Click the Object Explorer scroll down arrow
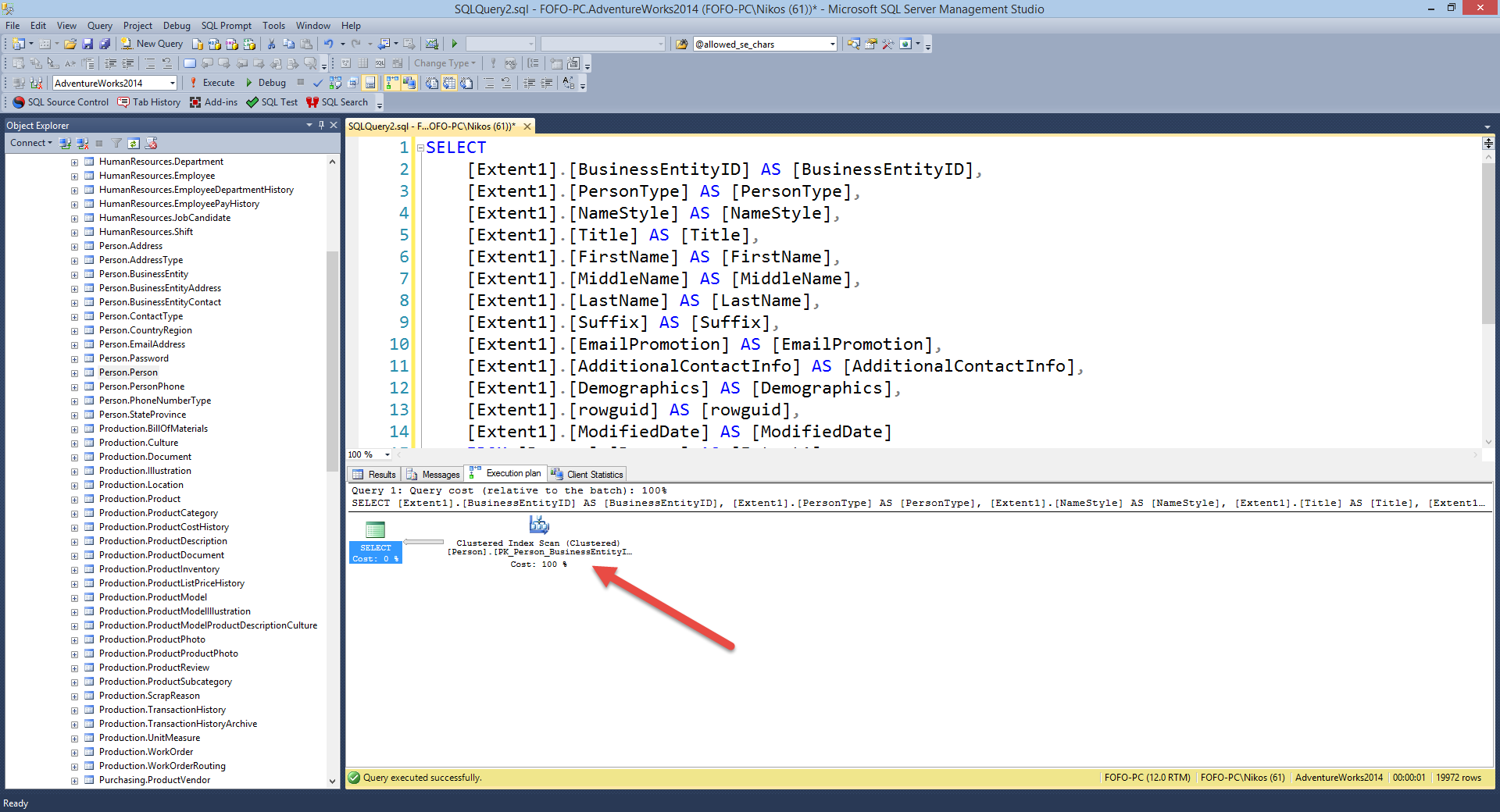Screen dimensions: 1500x812 pos(332,781)
